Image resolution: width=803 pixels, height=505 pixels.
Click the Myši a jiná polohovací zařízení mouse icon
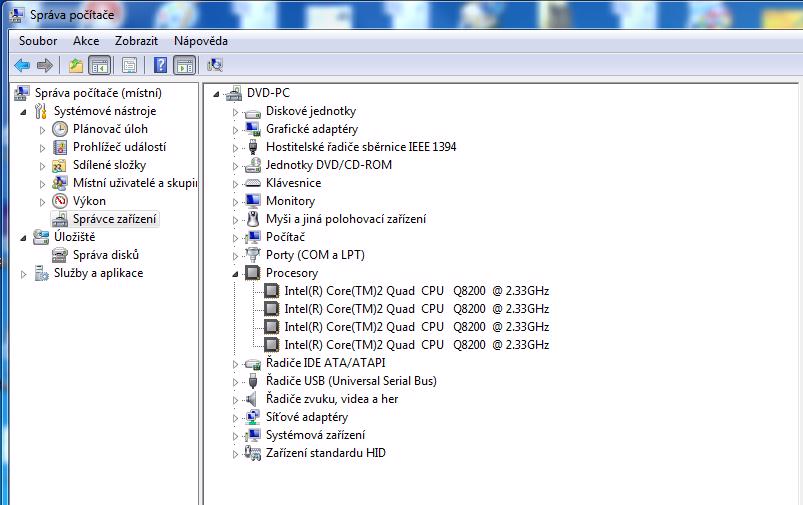point(252,219)
